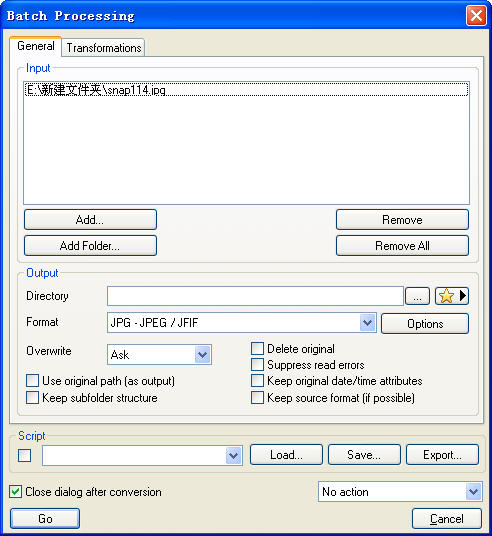Click the Add Folder... button
The height and width of the screenshot is (536, 492).
90,245
